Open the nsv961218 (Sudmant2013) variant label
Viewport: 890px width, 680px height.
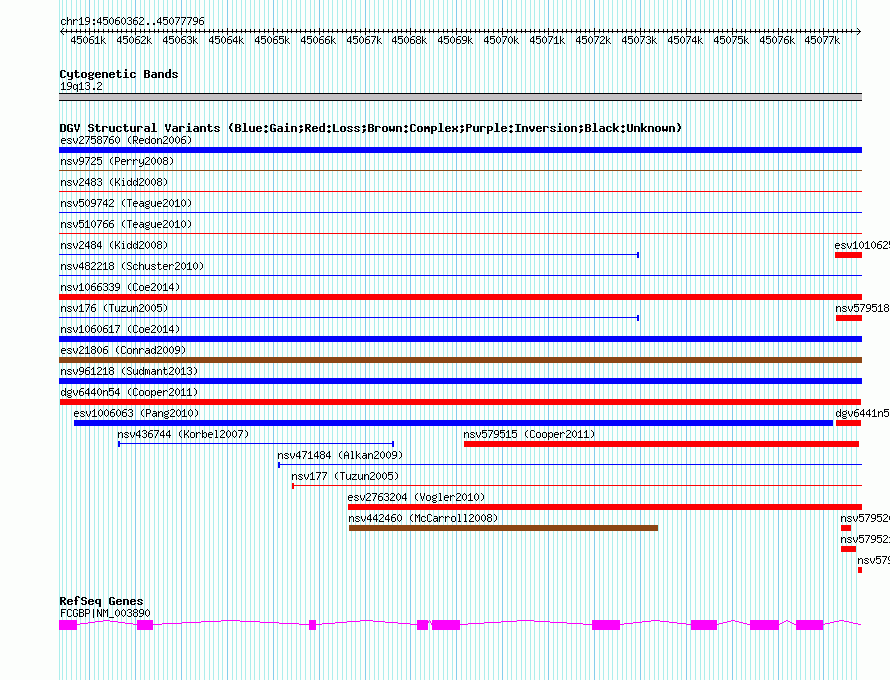coord(128,372)
